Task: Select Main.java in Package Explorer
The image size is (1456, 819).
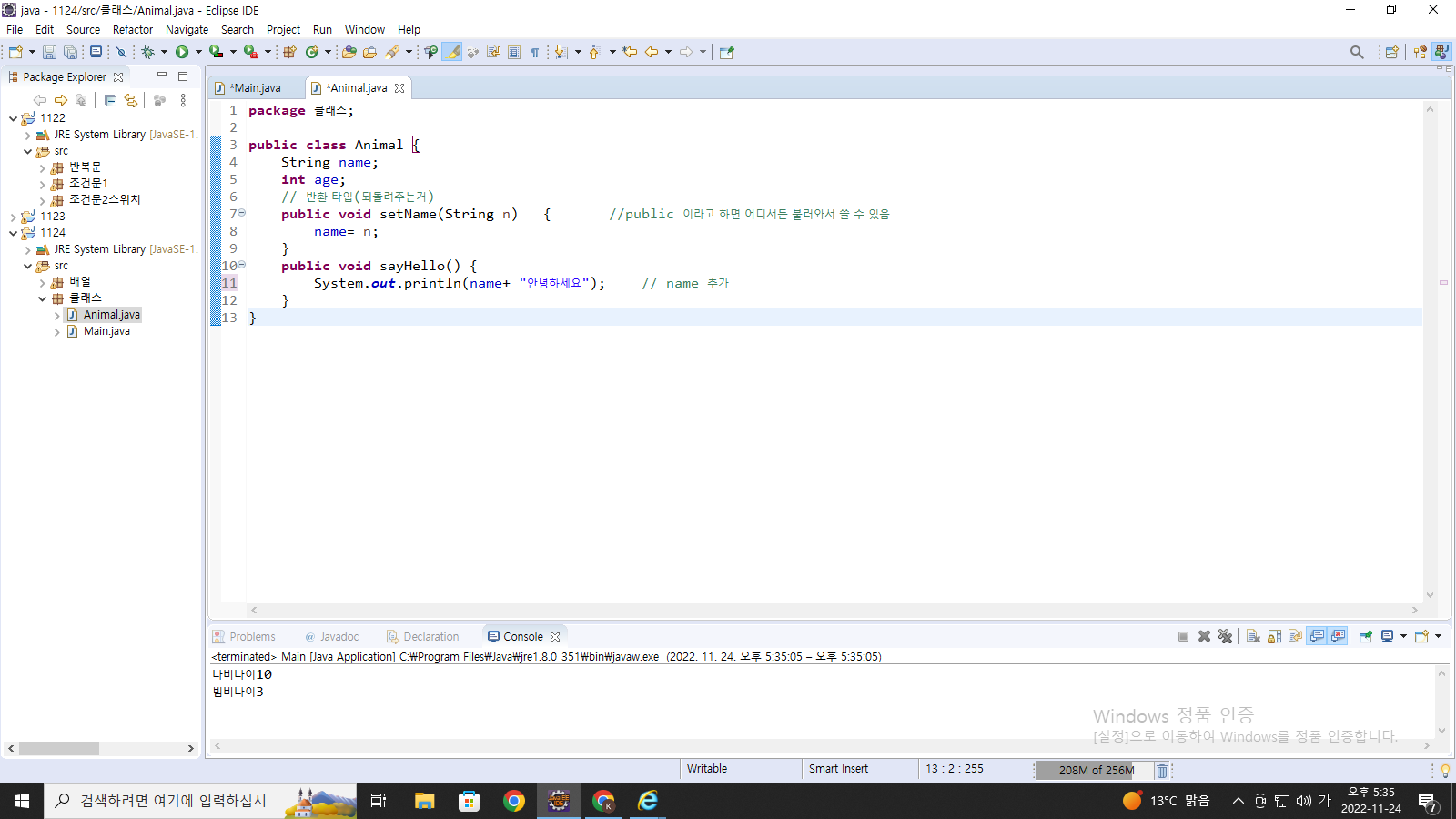Action: click(x=106, y=331)
